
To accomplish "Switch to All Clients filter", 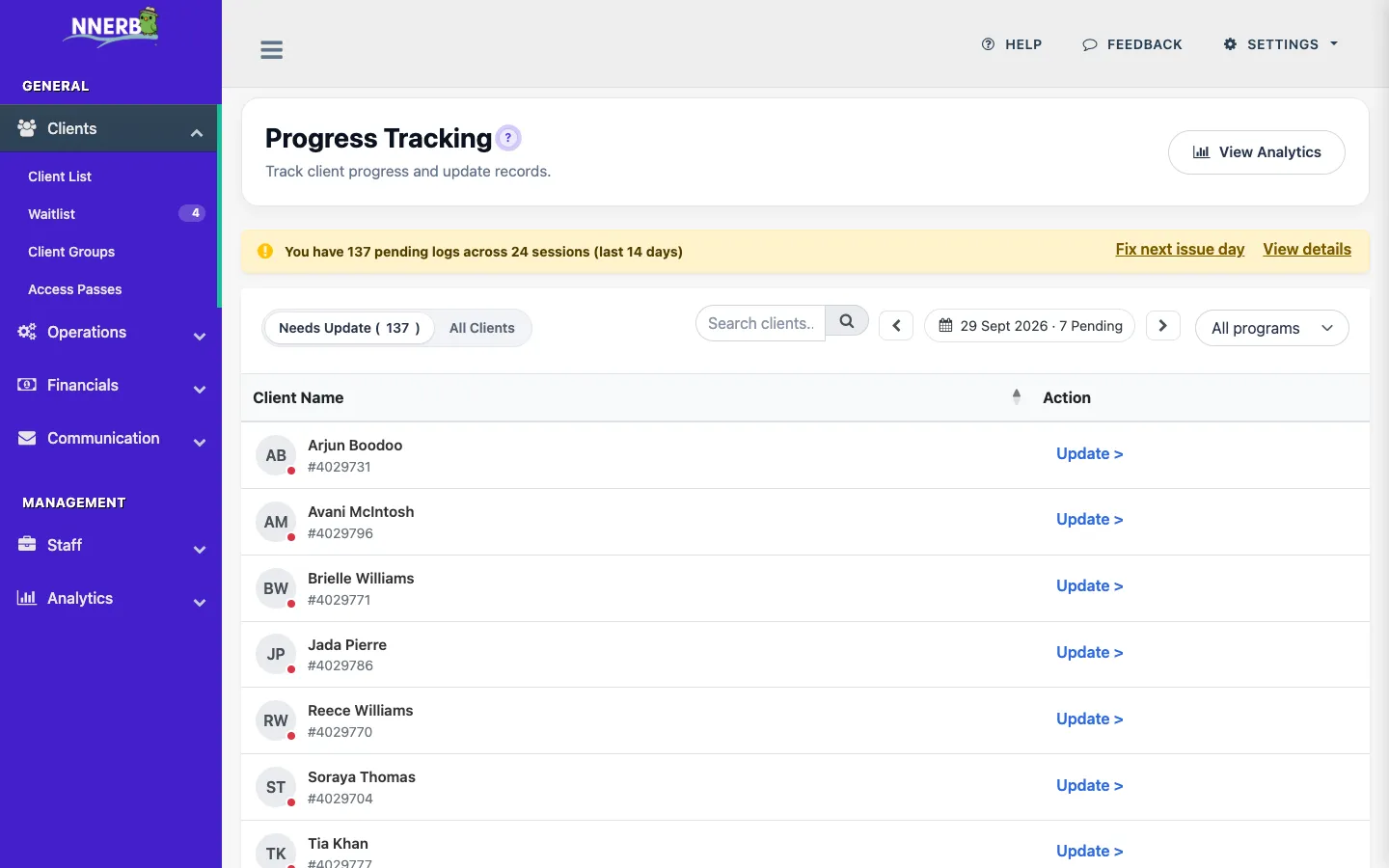I will 482,328.
